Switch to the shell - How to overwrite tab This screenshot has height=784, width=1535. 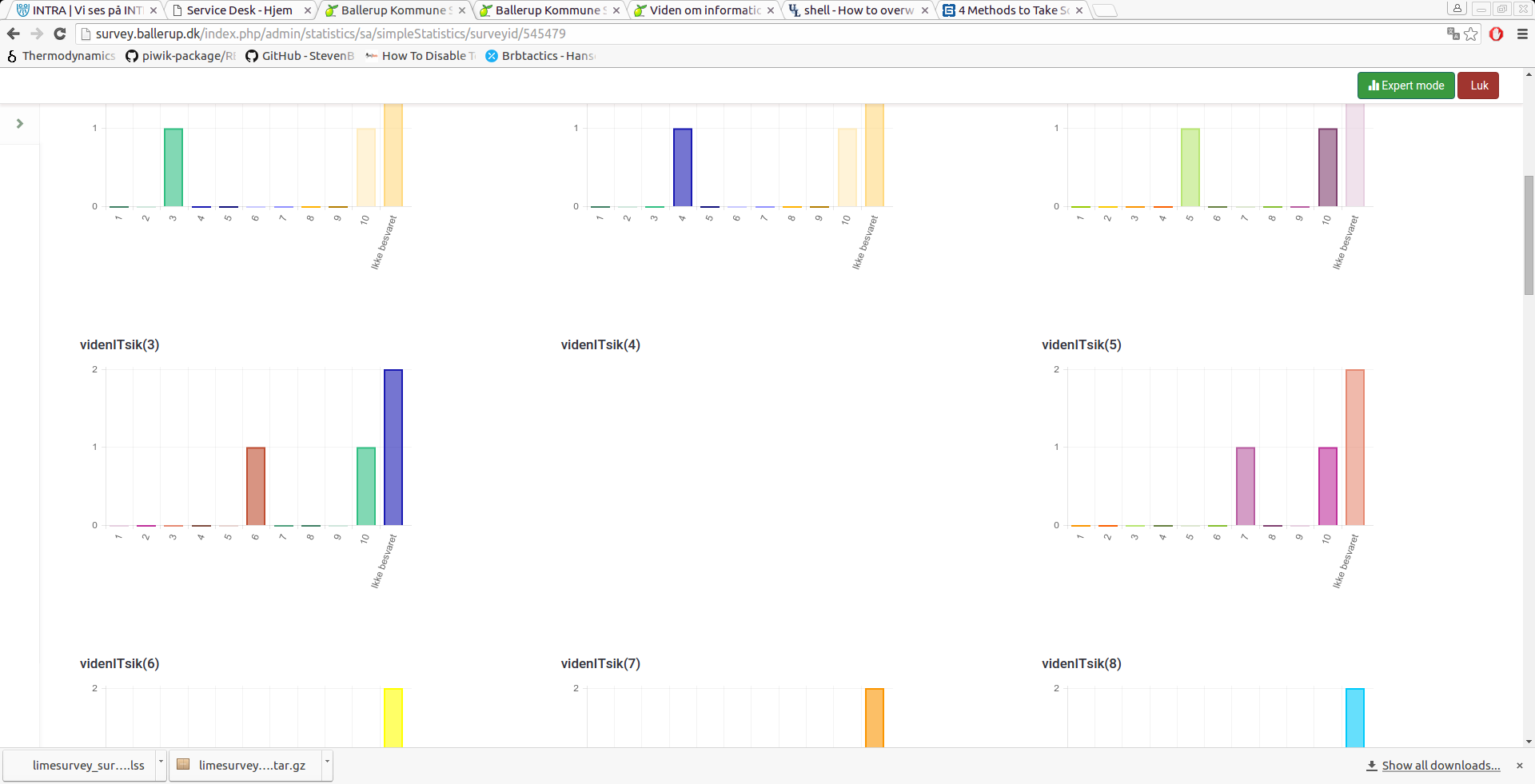pos(858,10)
